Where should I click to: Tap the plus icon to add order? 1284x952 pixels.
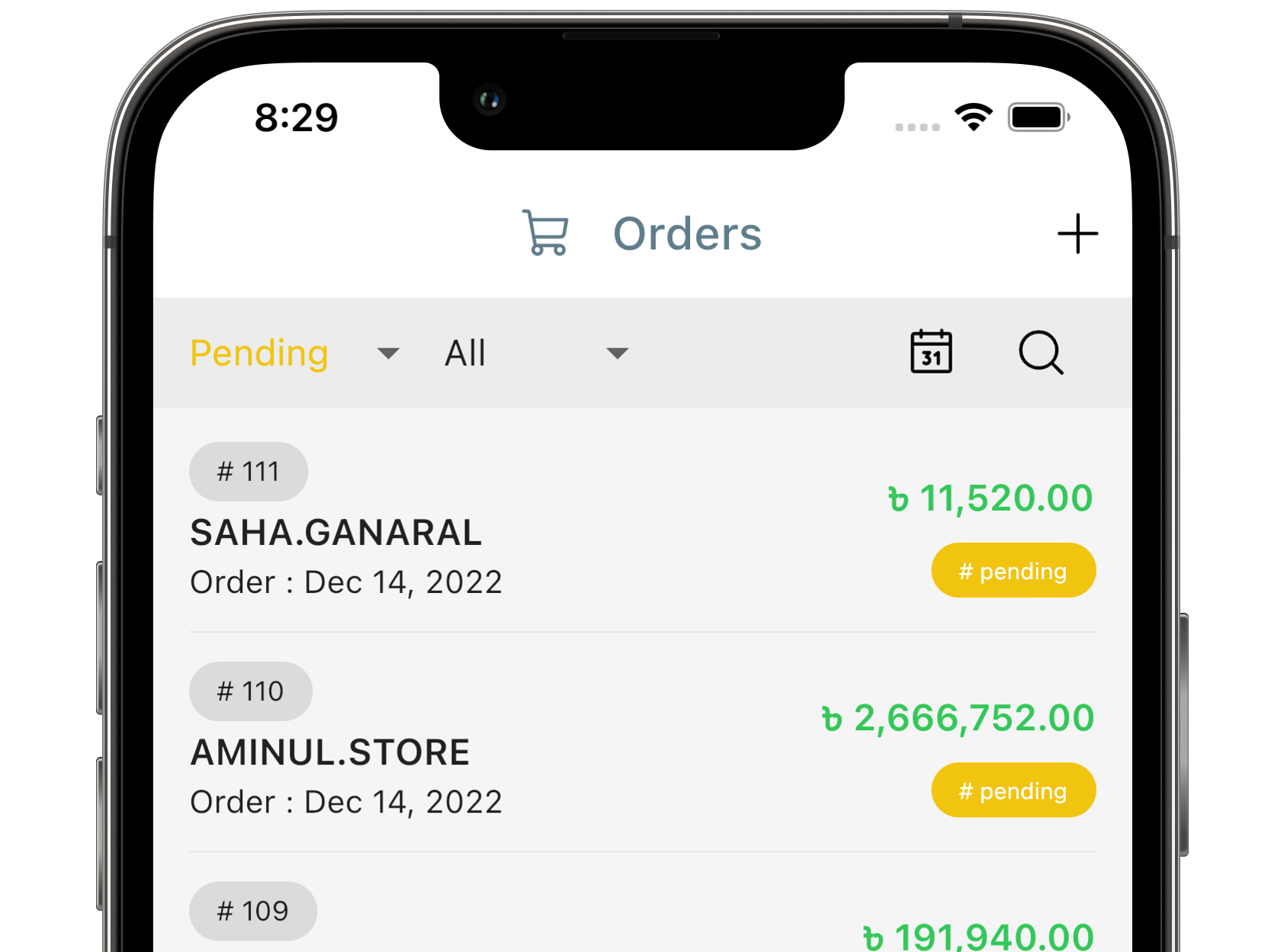tap(1077, 233)
